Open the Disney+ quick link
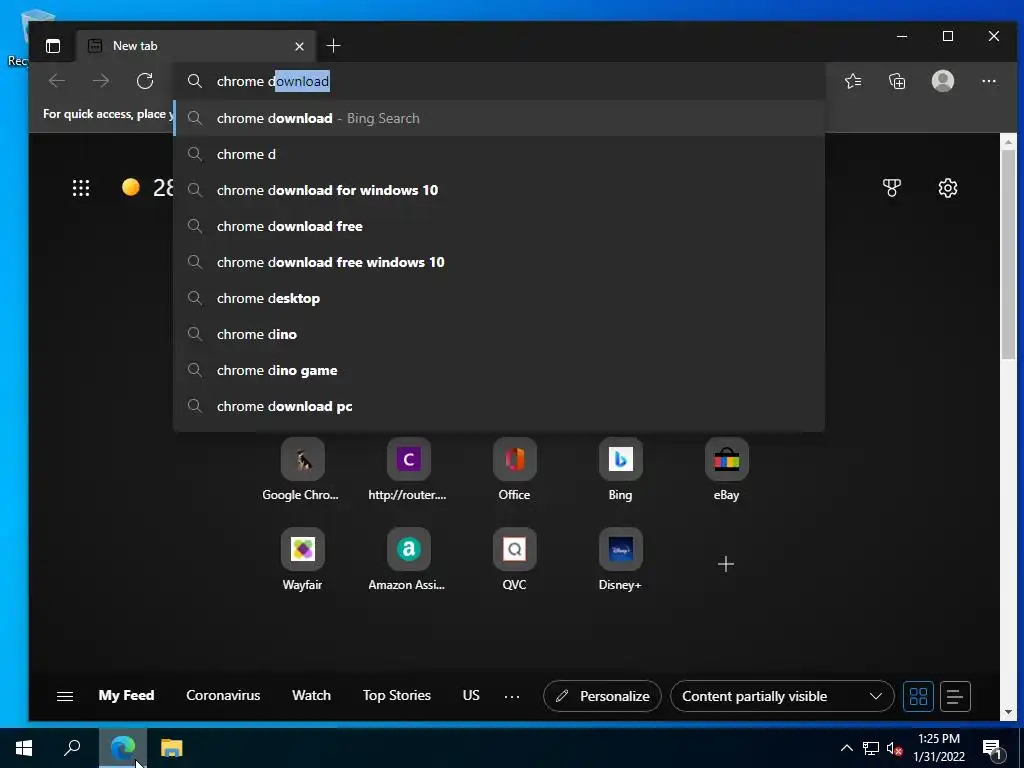 (620, 559)
